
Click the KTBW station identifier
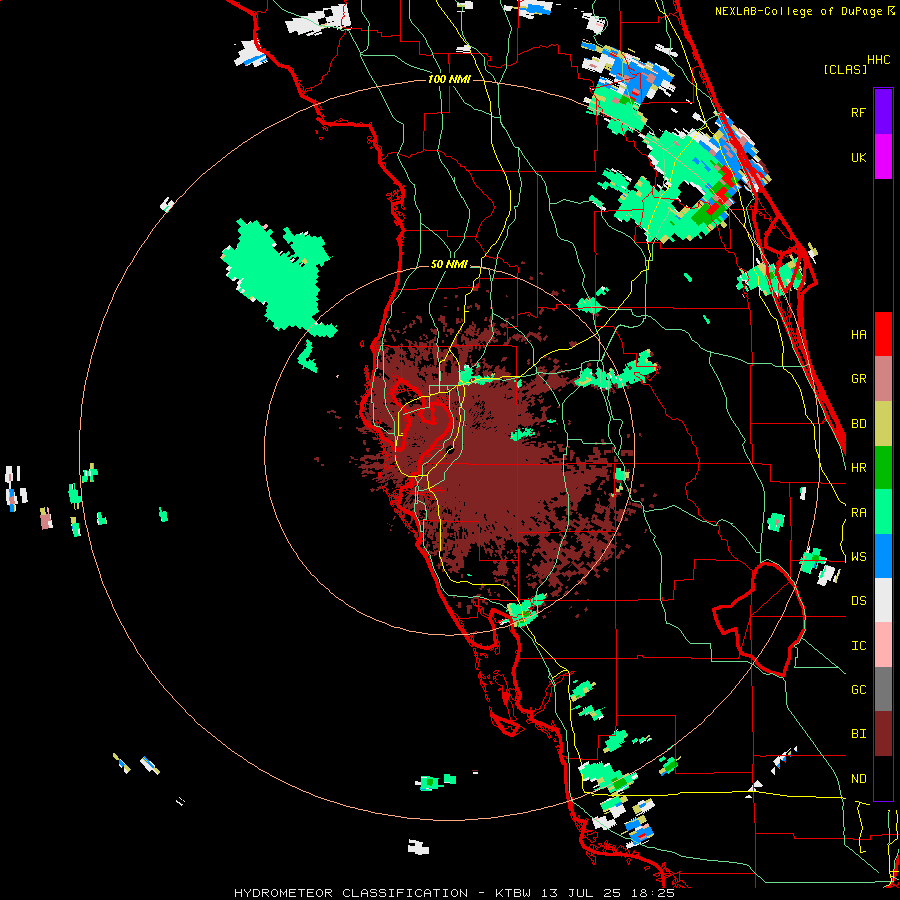513,893
